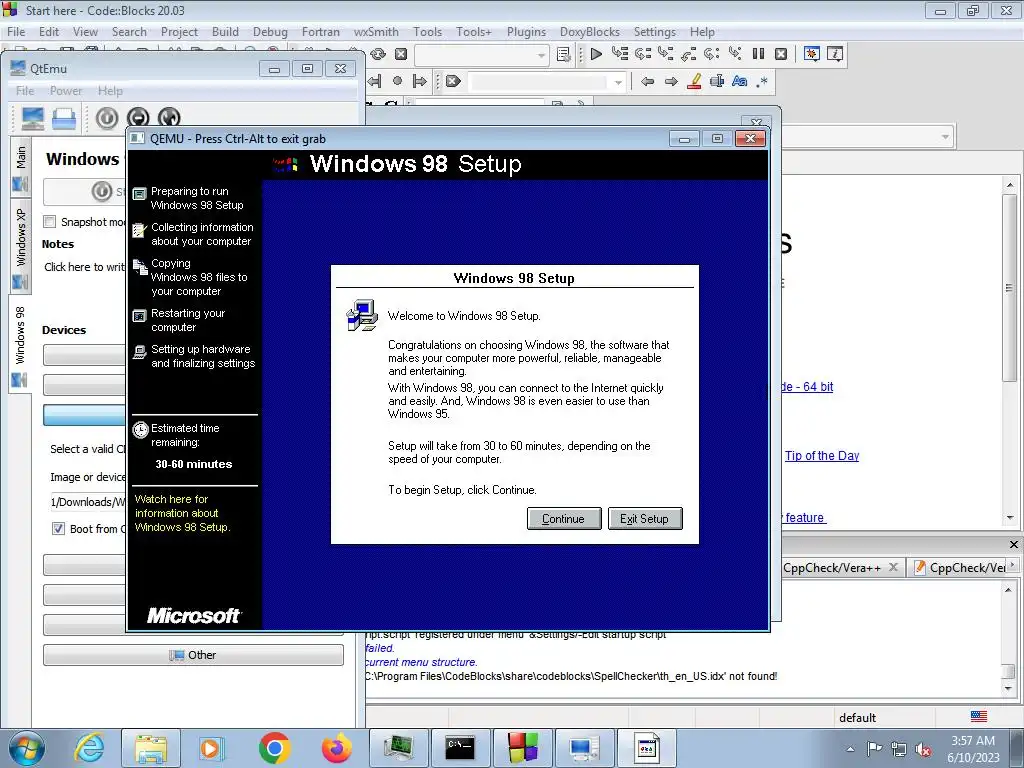
Task: Toggle the Boot from CD checkbox in QtEmu
Action: pyautogui.click(x=58, y=528)
